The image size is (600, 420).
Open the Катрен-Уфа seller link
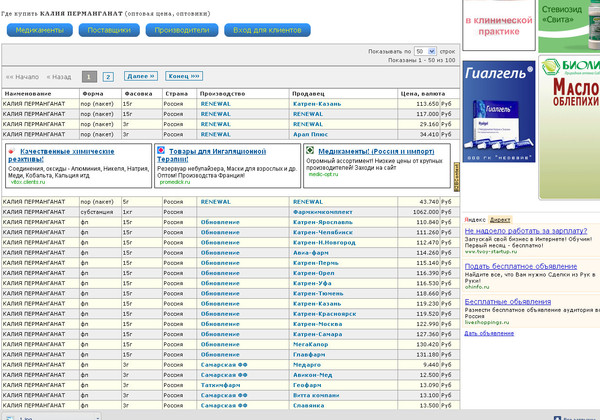[x=312, y=283]
